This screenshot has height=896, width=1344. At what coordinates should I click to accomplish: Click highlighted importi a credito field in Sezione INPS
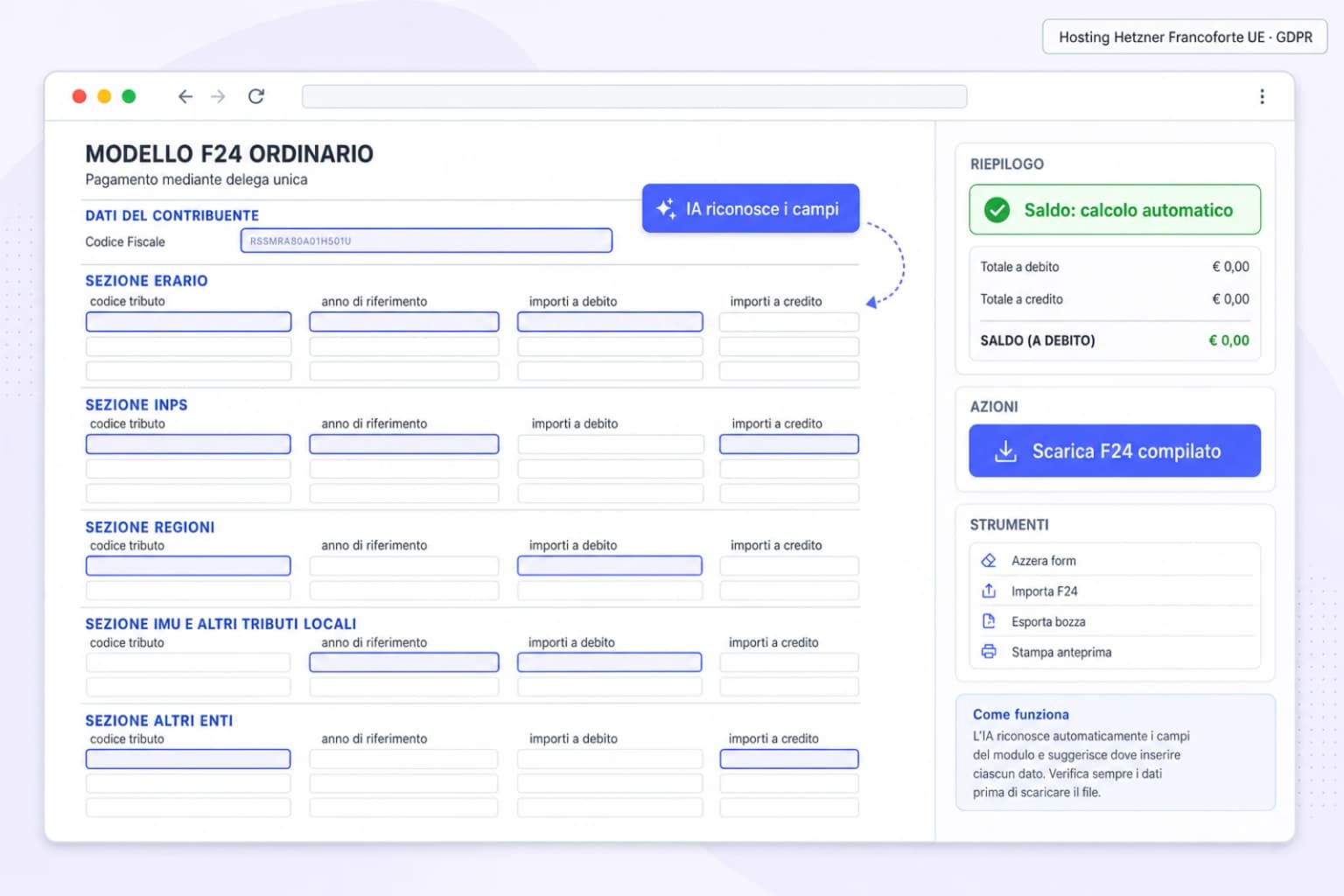pos(789,444)
